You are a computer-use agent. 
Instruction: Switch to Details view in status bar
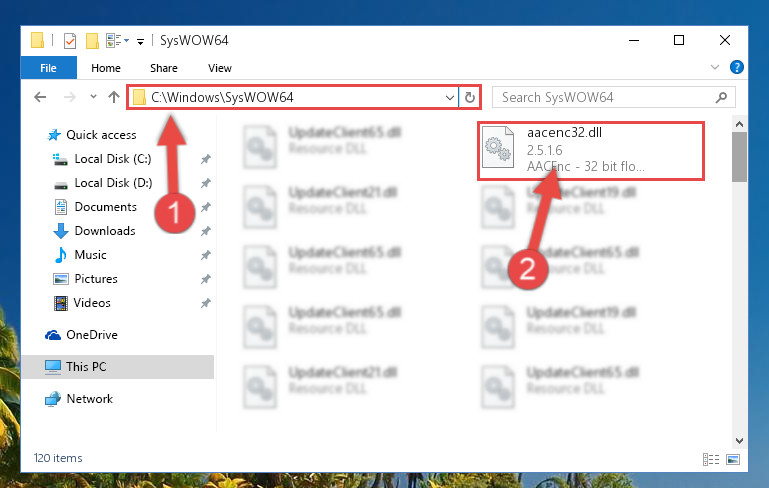pyautogui.click(x=711, y=460)
